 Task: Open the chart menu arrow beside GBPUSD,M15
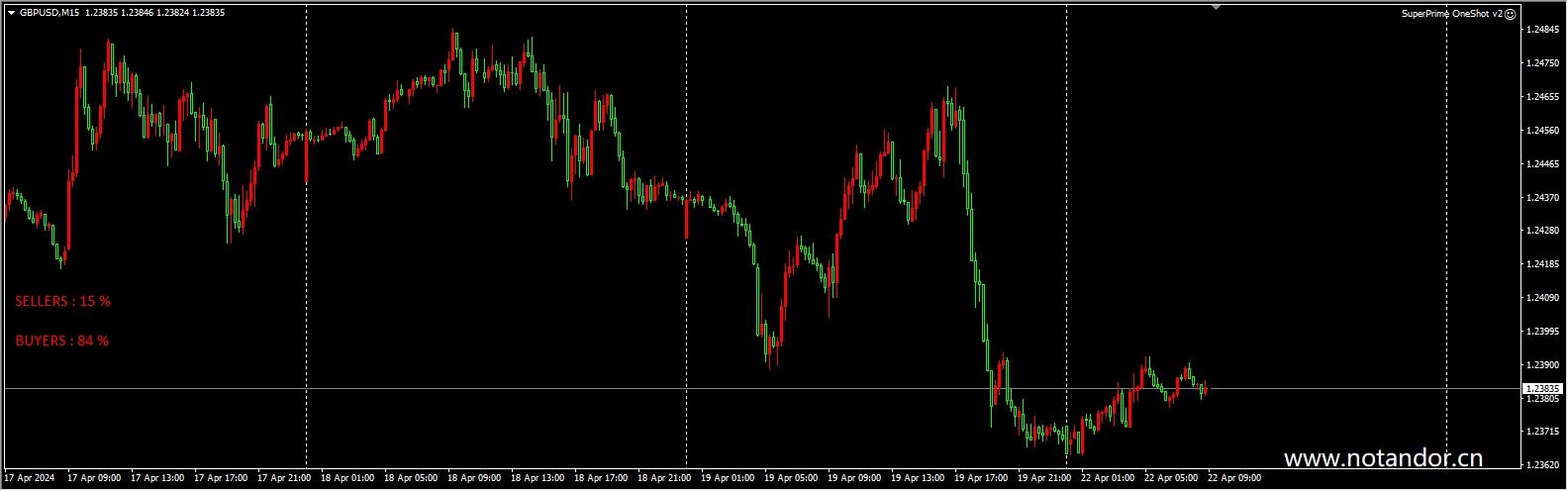tap(11, 13)
